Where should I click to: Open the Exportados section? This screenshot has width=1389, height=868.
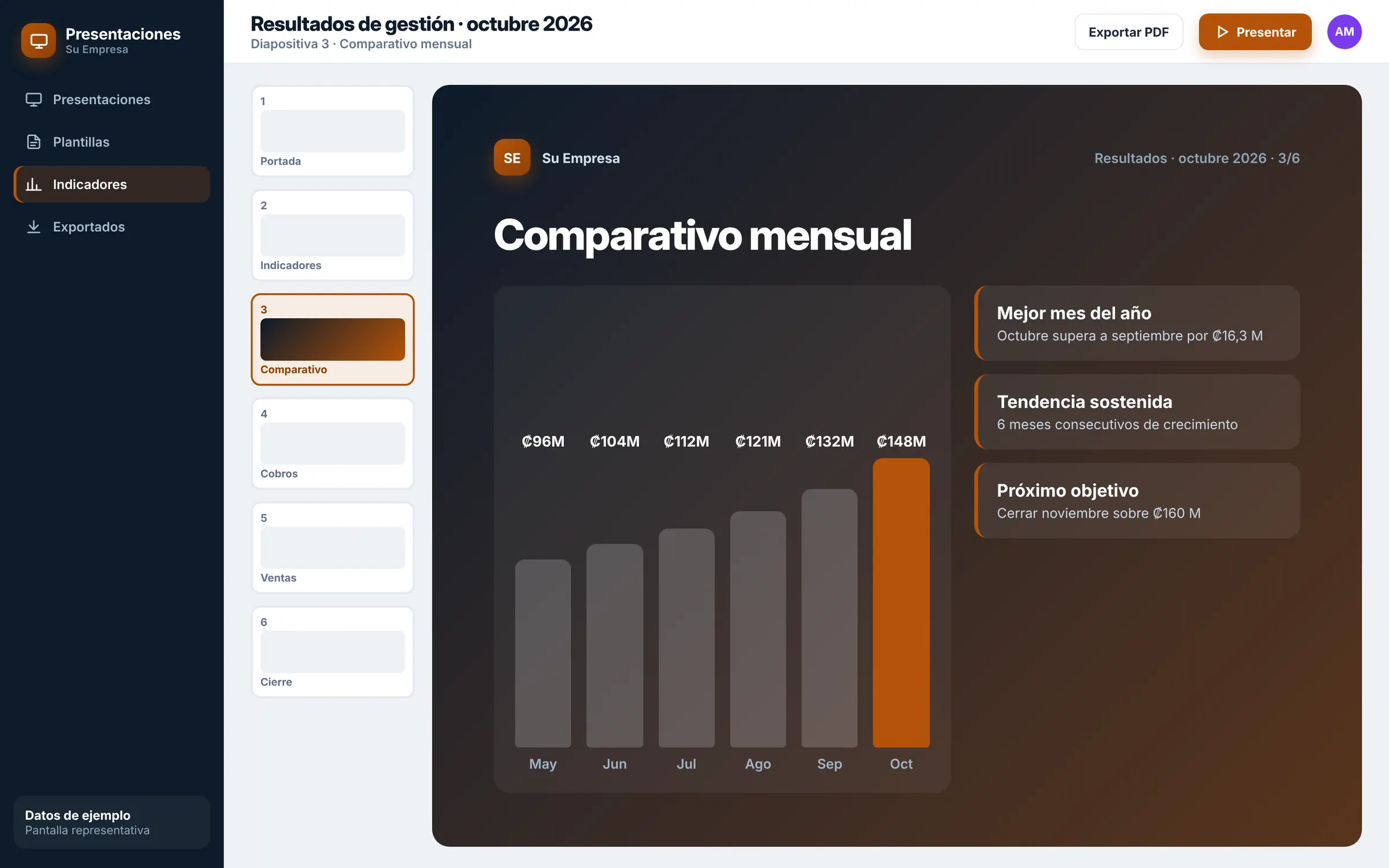point(112,227)
